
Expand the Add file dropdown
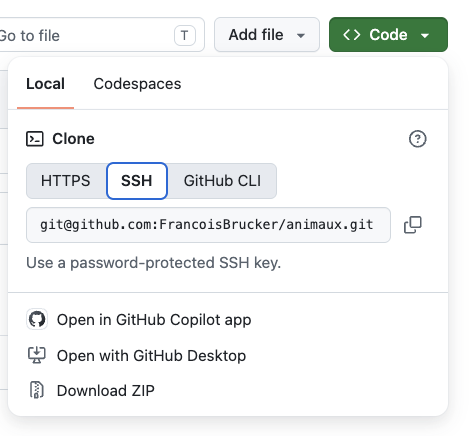(267, 35)
